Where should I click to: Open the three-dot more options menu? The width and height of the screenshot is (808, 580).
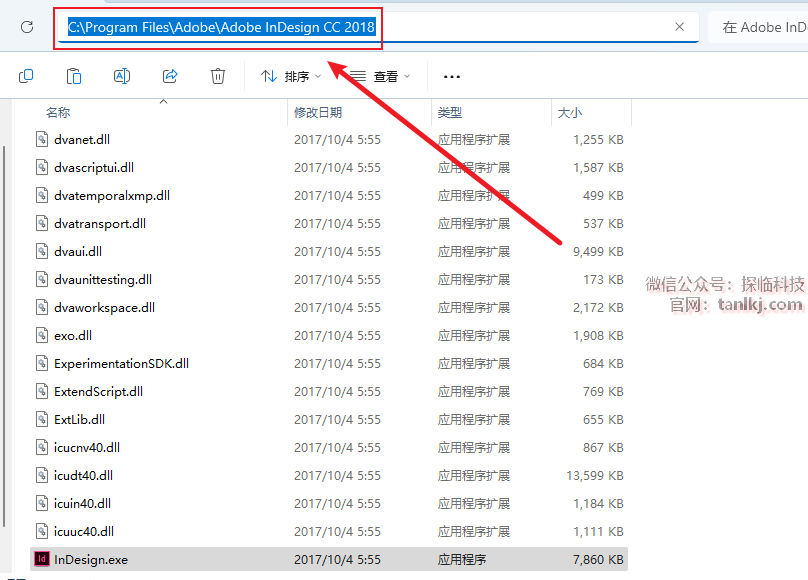[451, 76]
